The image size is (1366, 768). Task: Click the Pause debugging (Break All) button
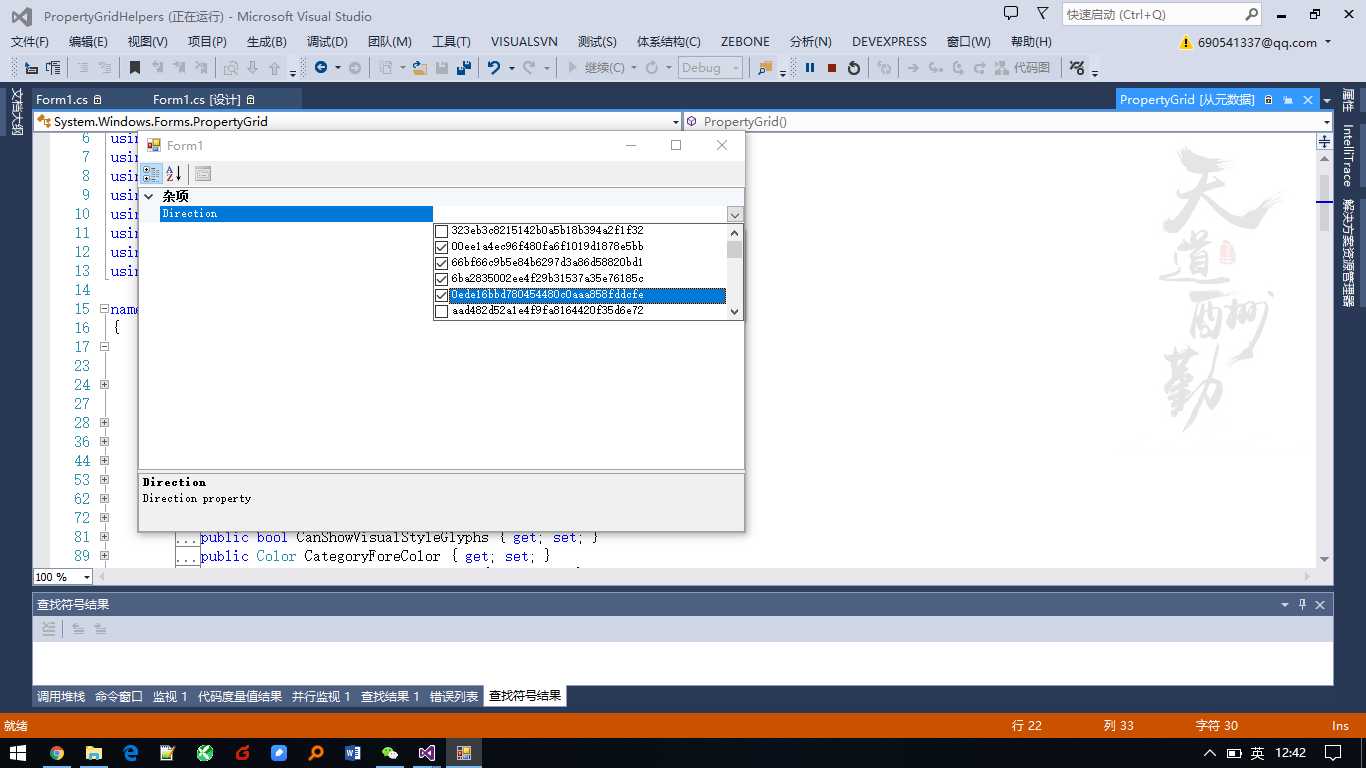pos(810,68)
